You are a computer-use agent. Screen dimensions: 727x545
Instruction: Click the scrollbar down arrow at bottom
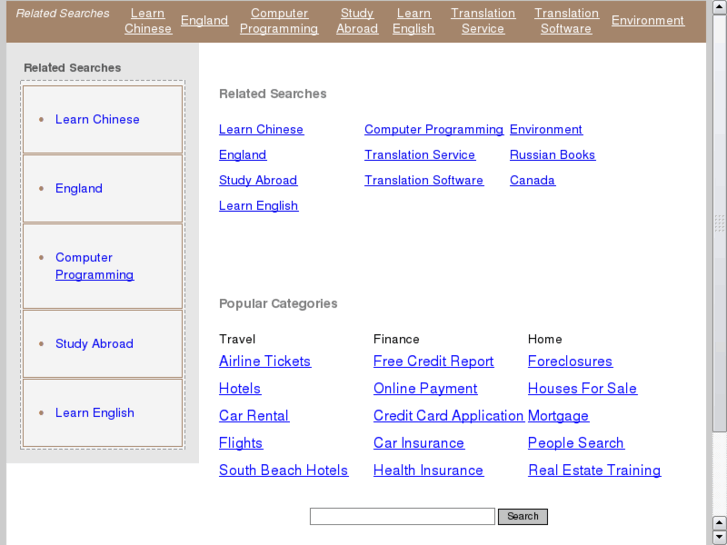coord(719,537)
